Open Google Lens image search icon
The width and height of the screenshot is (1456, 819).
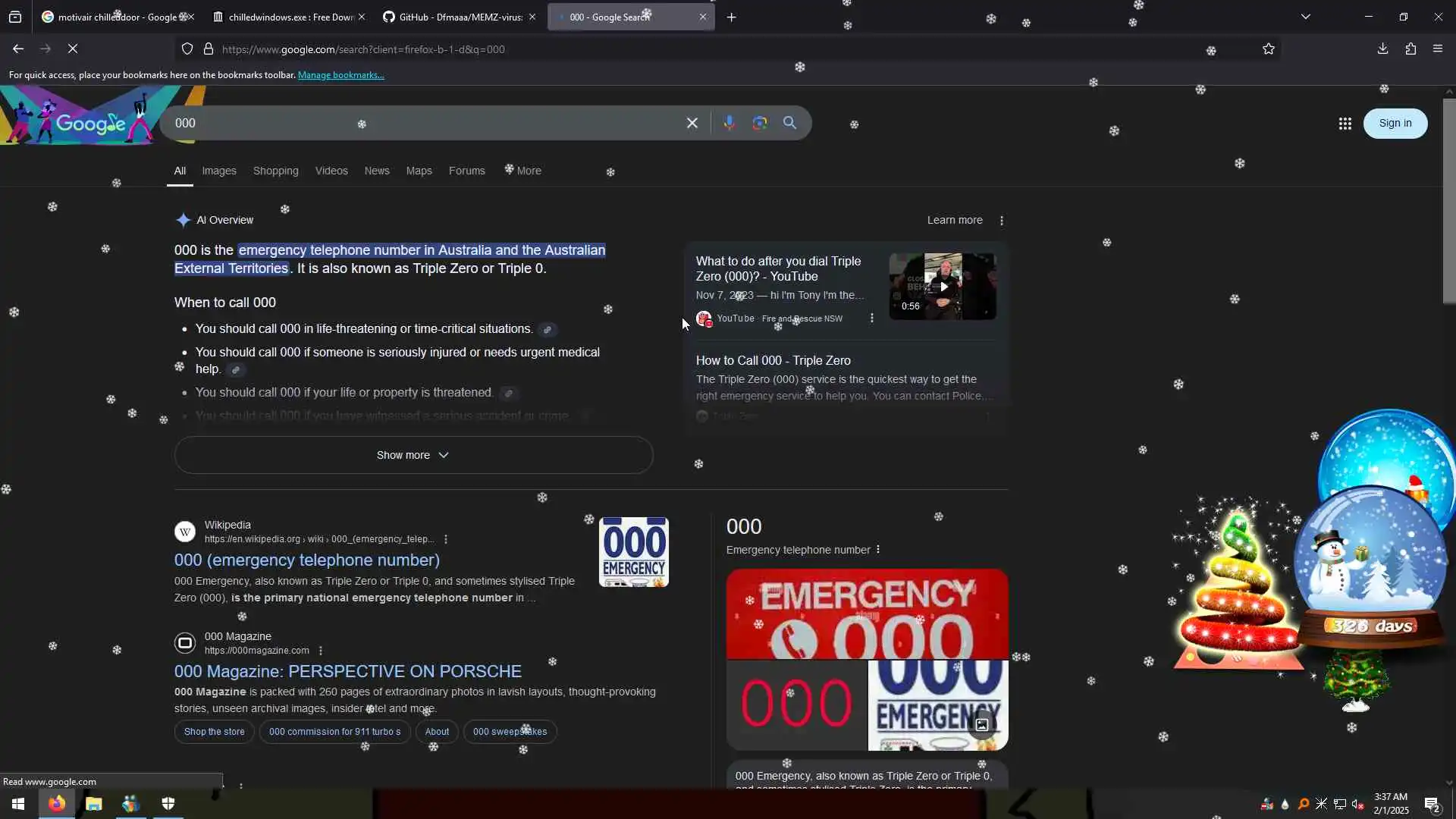click(759, 123)
